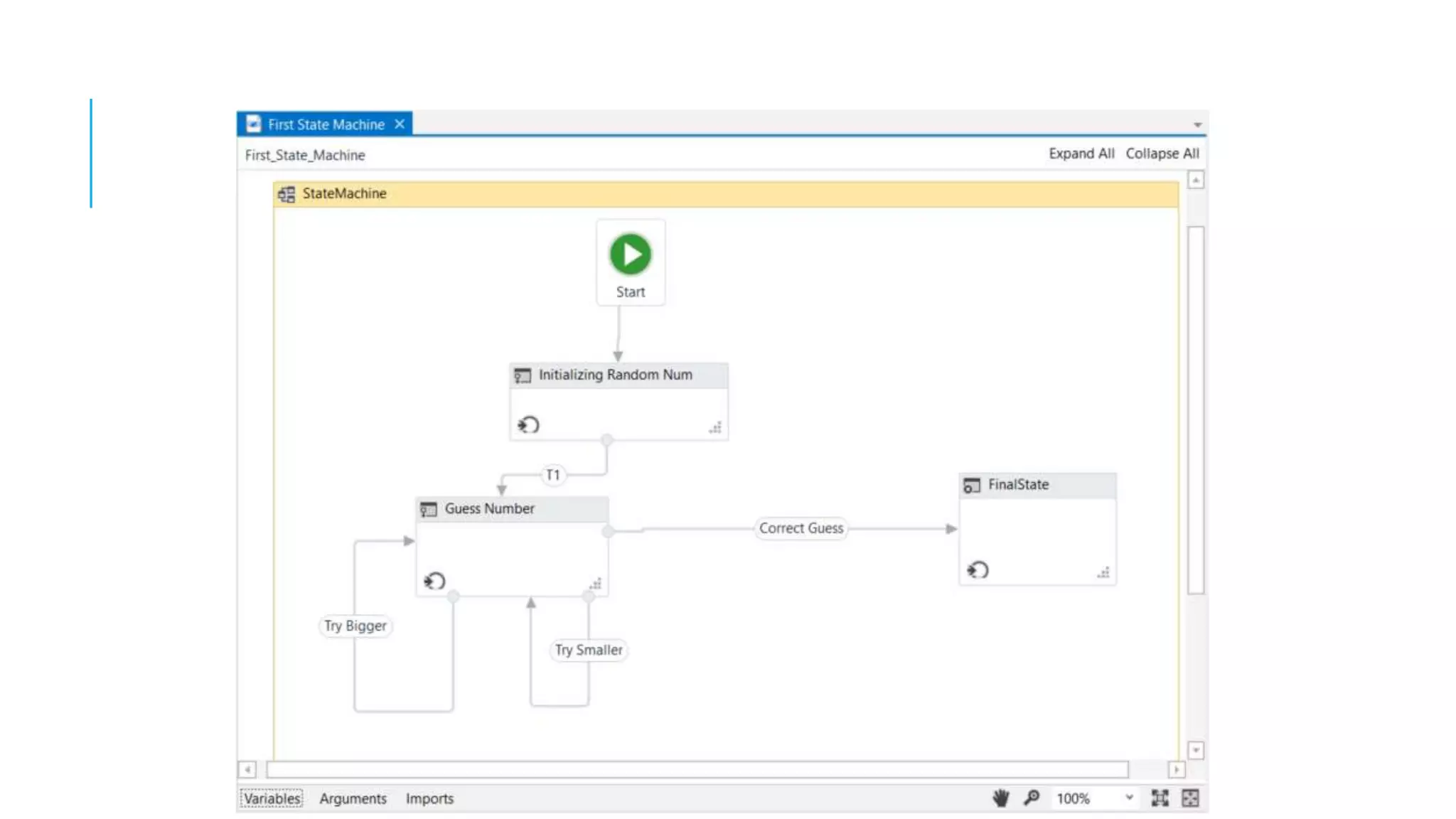The height and width of the screenshot is (819, 1456).
Task: Open the Arguments panel tab
Action: pos(353,798)
